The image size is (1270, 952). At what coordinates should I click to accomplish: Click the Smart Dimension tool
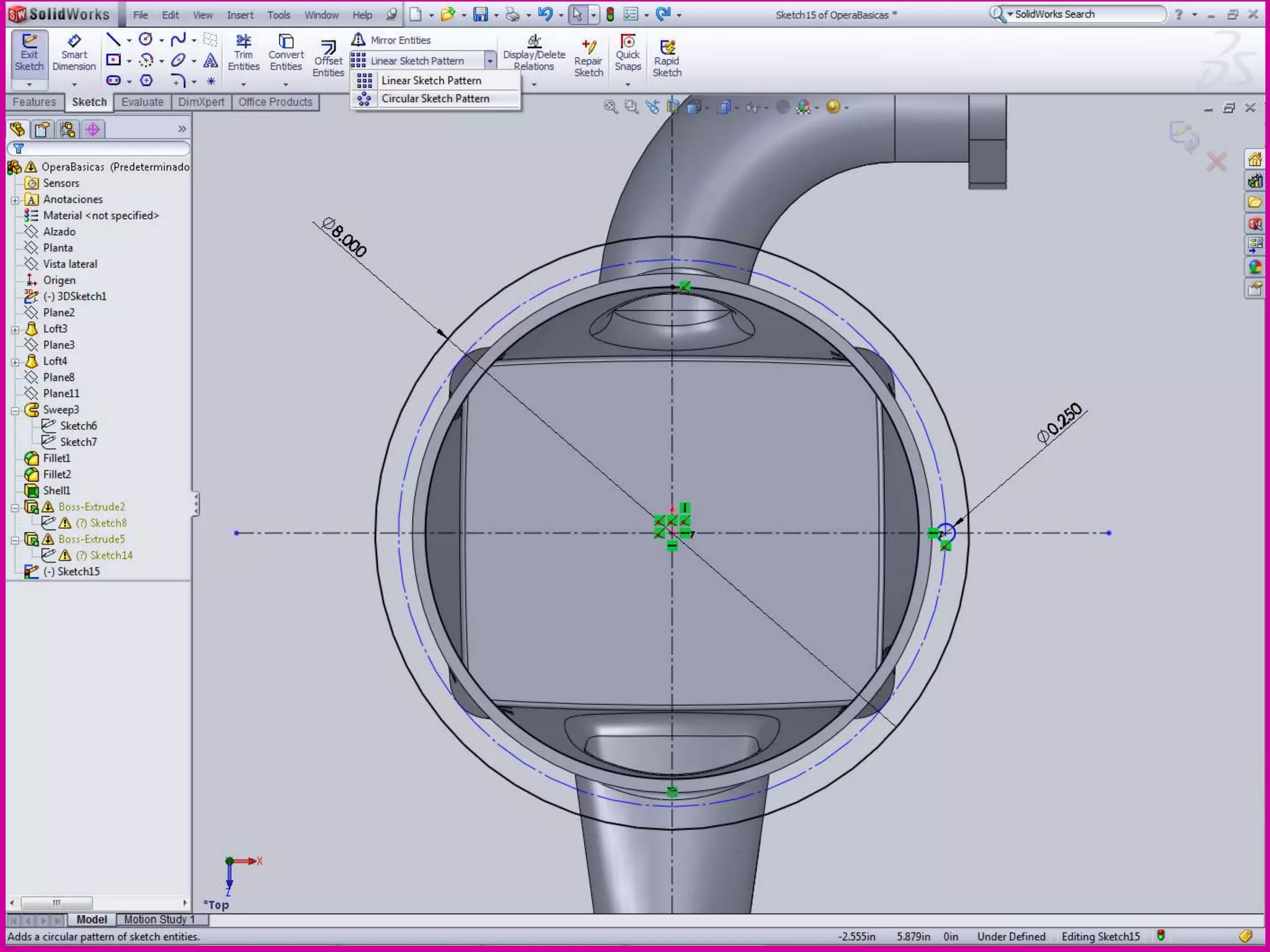point(74,53)
